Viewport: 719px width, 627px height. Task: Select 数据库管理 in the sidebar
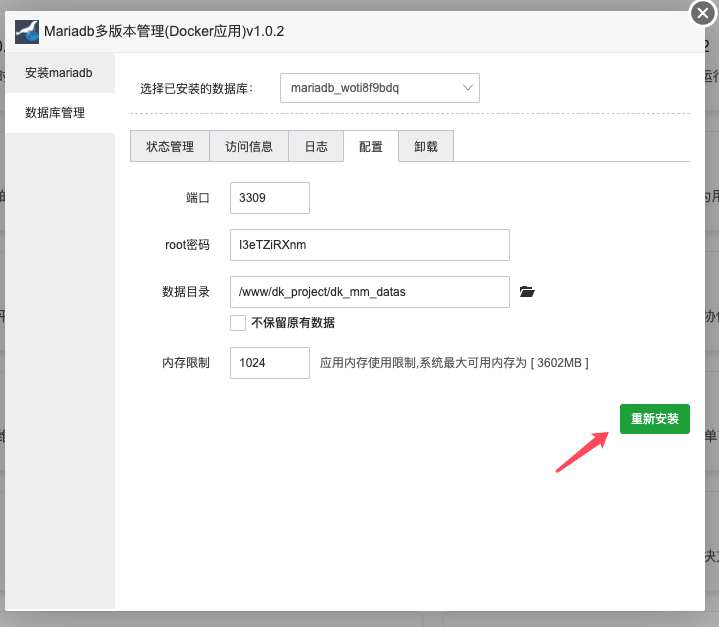pos(60,113)
